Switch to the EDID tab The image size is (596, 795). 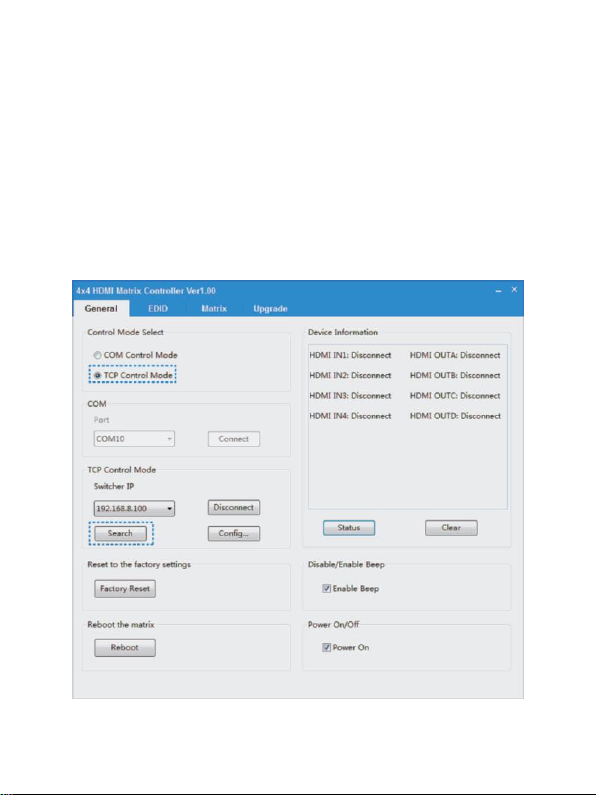tap(158, 309)
